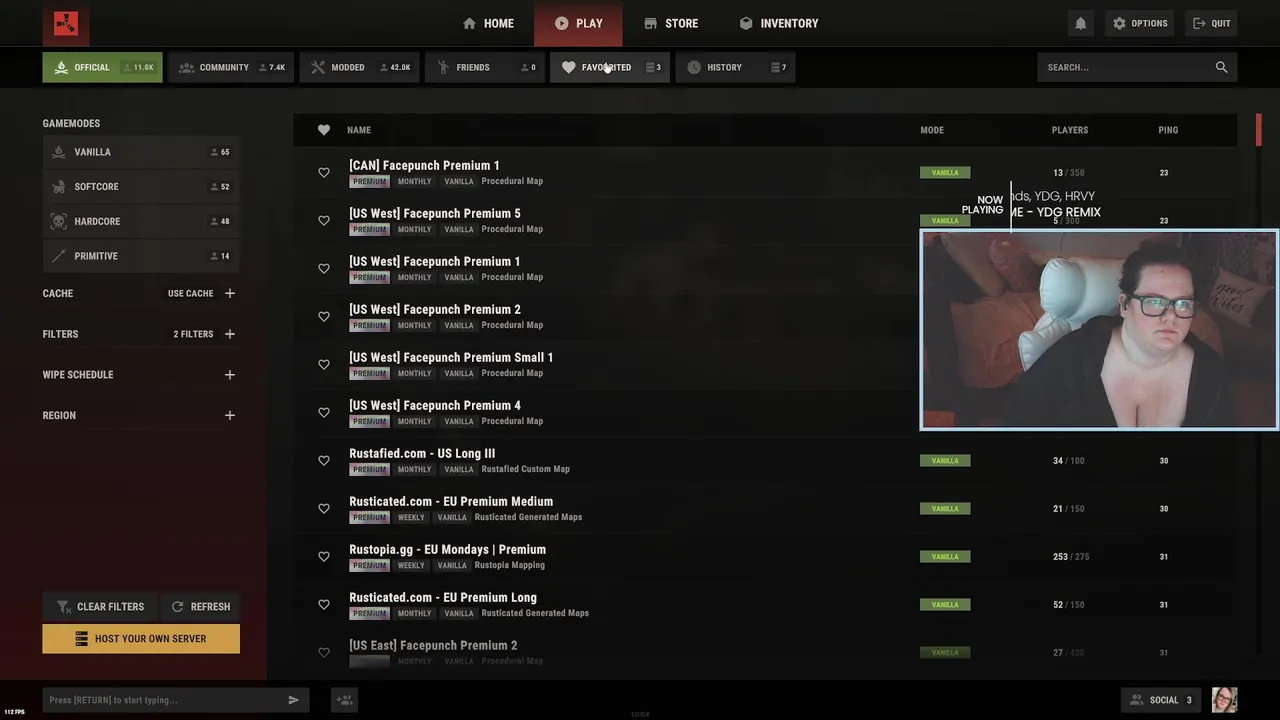Click the chat input field

click(165, 700)
